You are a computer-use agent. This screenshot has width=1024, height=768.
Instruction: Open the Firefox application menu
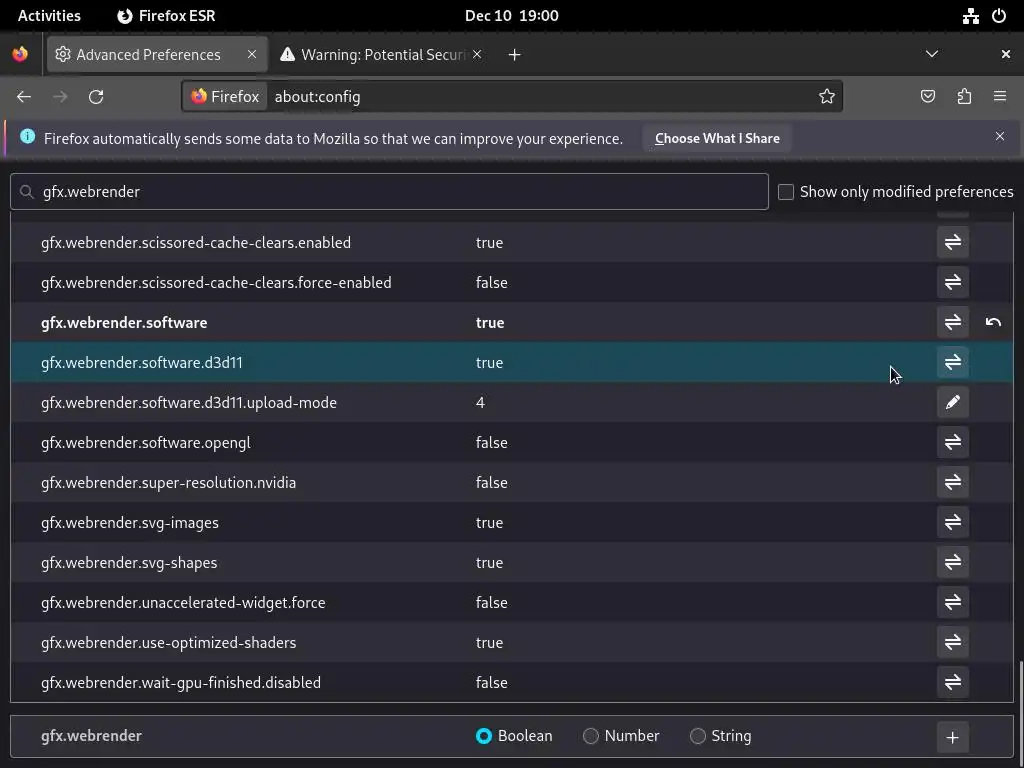(x=999, y=96)
